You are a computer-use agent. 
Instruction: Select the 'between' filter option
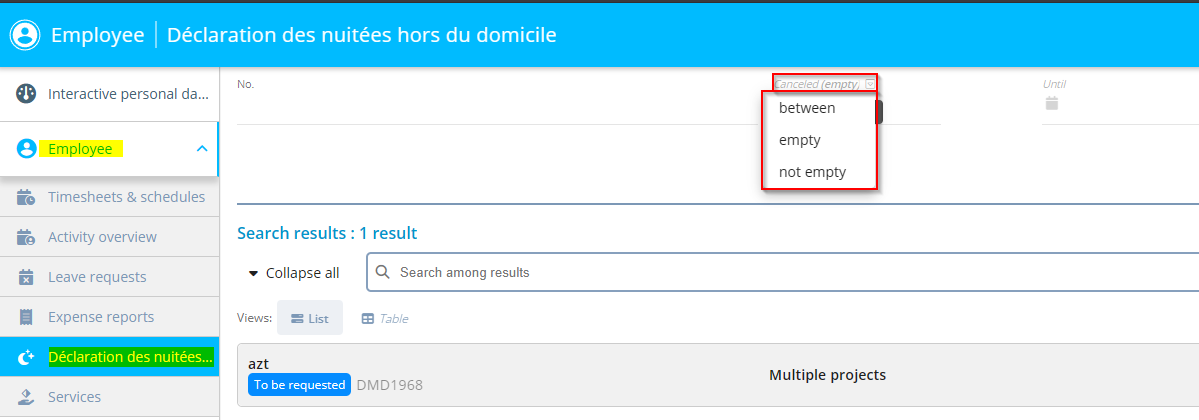click(x=807, y=108)
